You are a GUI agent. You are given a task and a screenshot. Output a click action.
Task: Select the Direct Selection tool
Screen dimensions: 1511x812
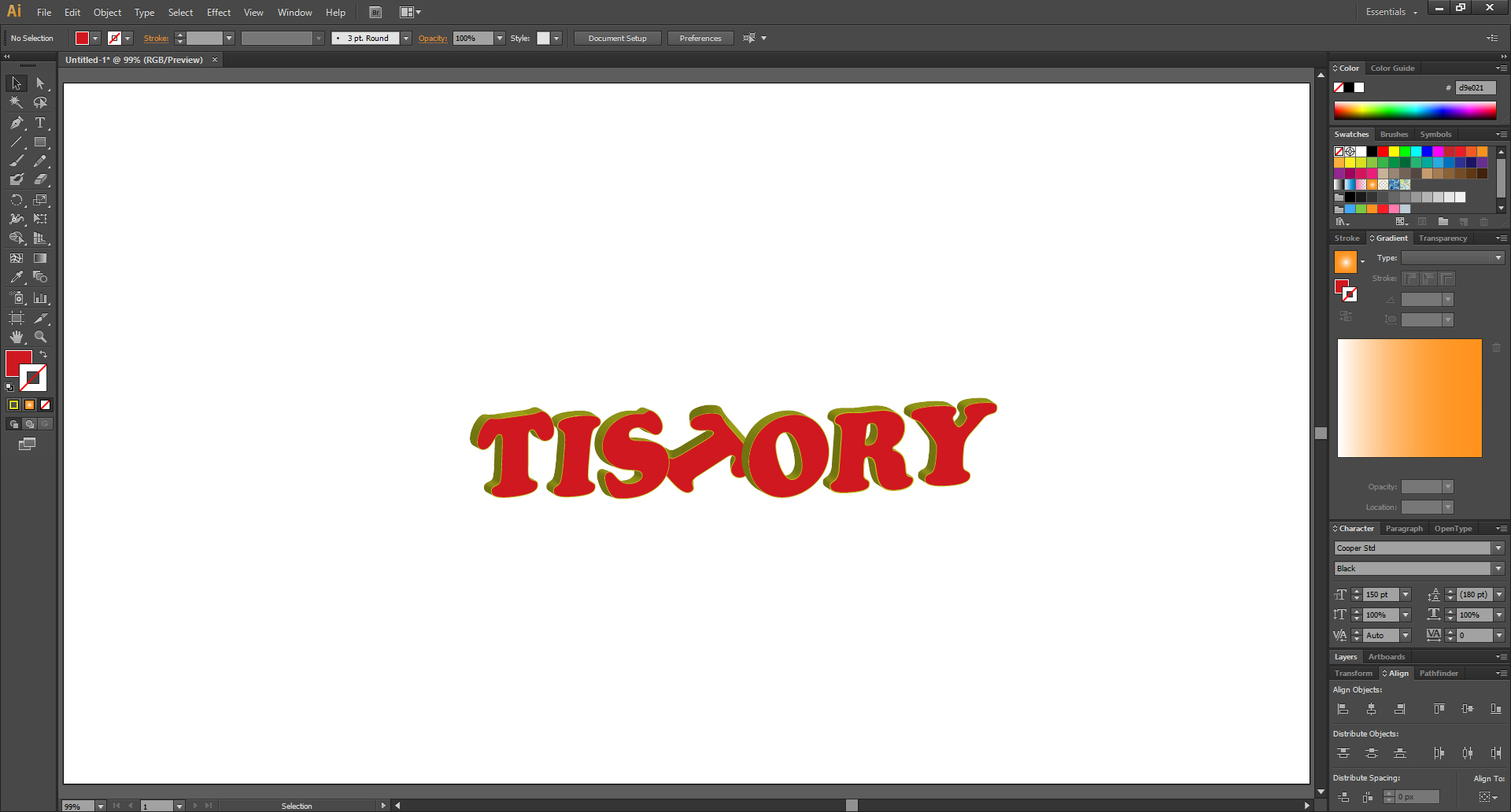tap(40, 83)
